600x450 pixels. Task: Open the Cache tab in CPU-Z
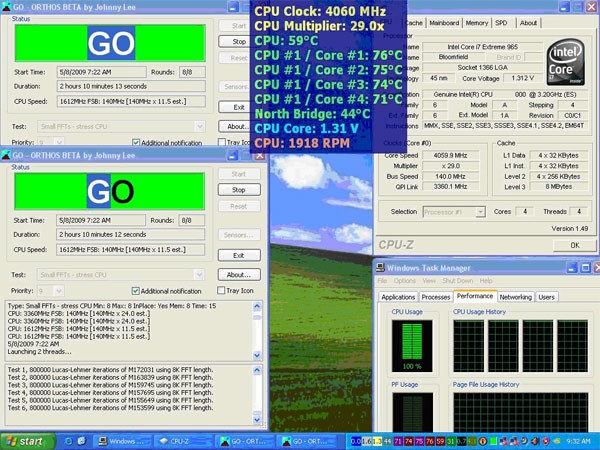pyautogui.click(x=414, y=23)
